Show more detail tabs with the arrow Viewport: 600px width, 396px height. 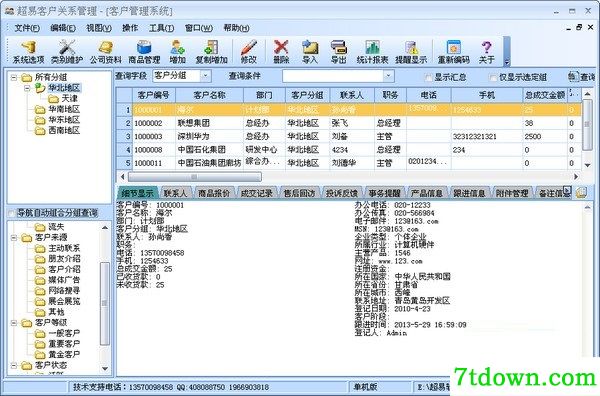(x=567, y=190)
